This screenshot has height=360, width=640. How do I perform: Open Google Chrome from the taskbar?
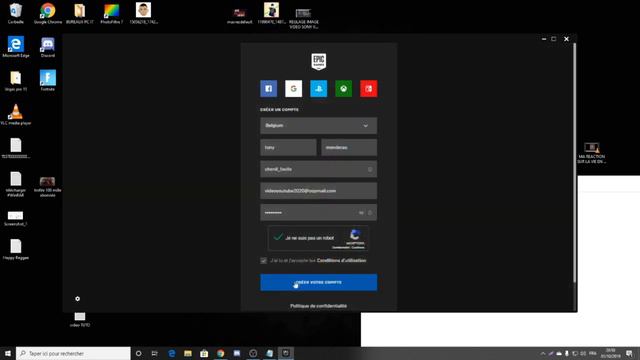220,353
